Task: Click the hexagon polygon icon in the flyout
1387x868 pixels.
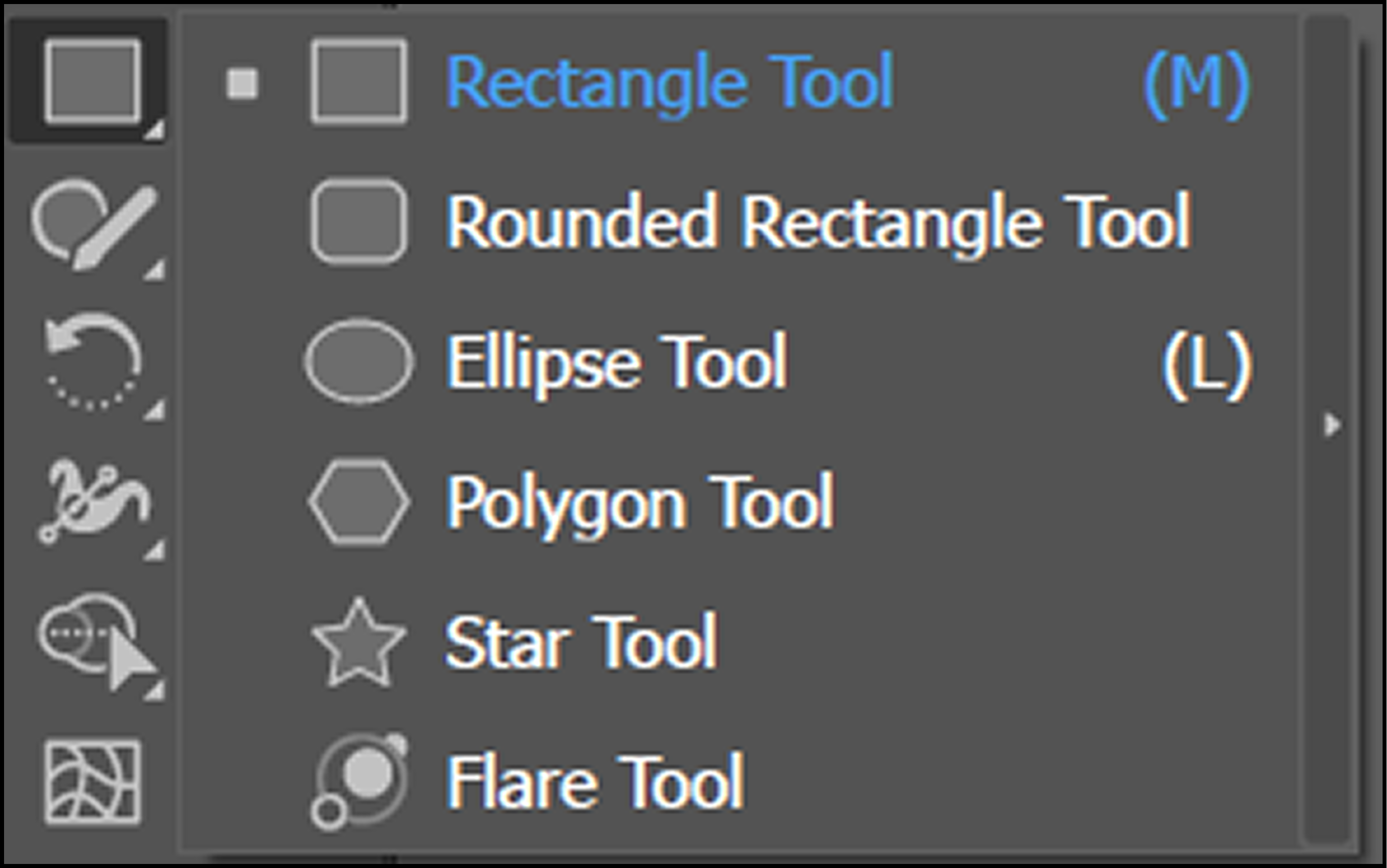Action: point(358,502)
